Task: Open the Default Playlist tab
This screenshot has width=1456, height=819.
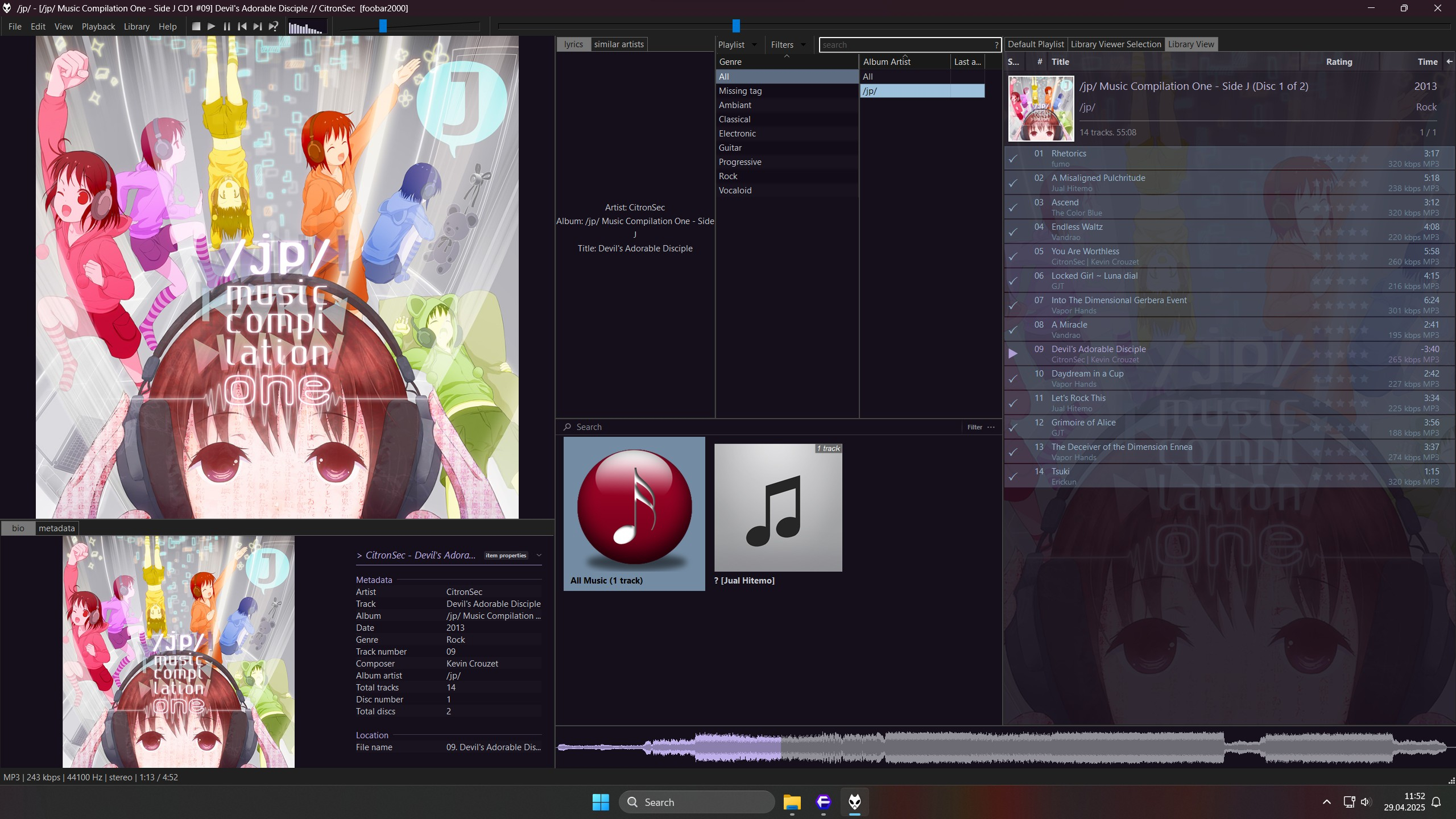Action: click(x=1036, y=44)
